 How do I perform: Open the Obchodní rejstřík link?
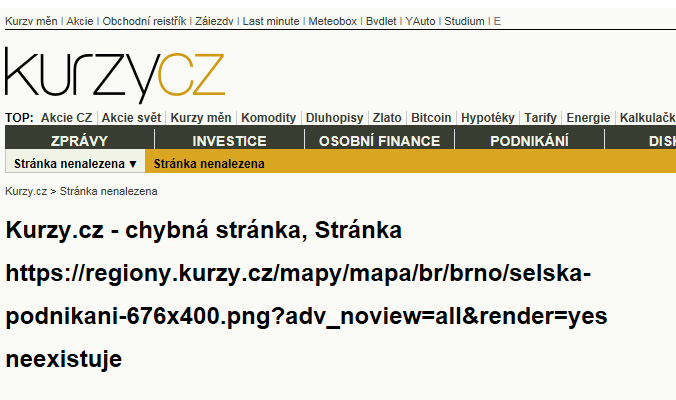[x=144, y=21]
